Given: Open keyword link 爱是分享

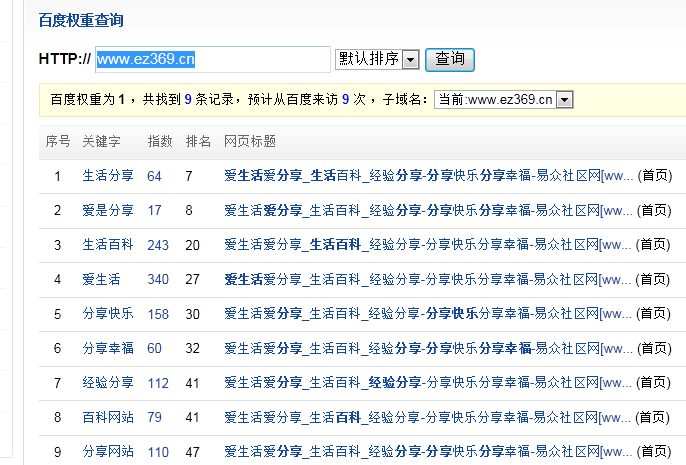Looking at the screenshot, I should pos(107,210).
